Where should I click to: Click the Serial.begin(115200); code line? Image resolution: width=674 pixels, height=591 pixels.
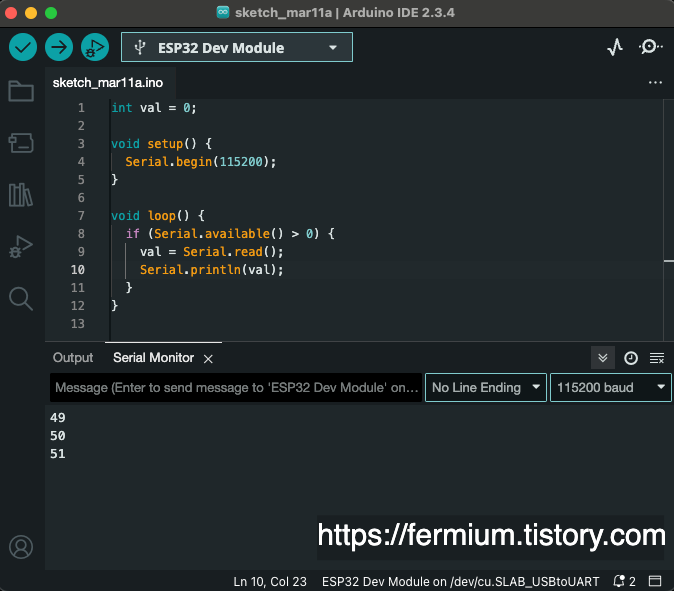[x=200, y=162]
